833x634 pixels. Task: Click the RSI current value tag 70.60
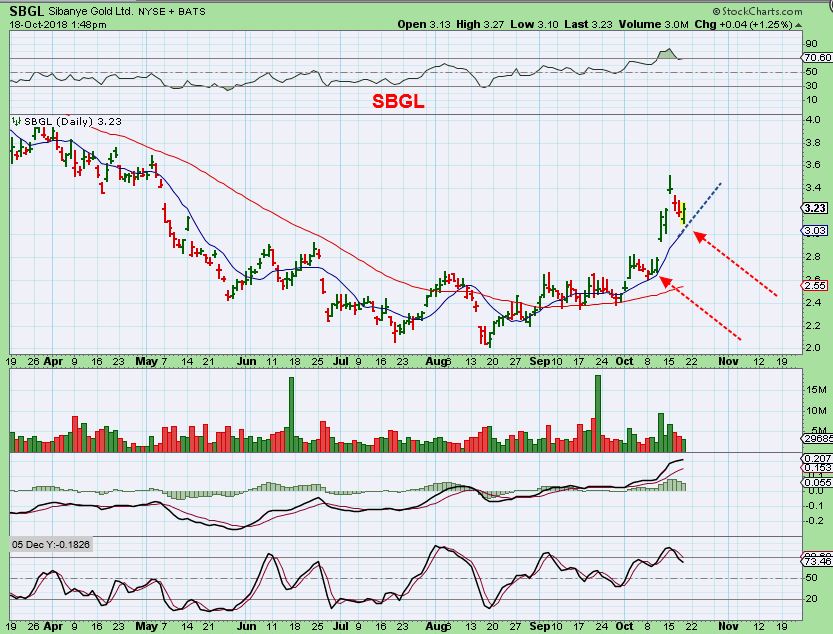pyautogui.click(x=817, y=57)
